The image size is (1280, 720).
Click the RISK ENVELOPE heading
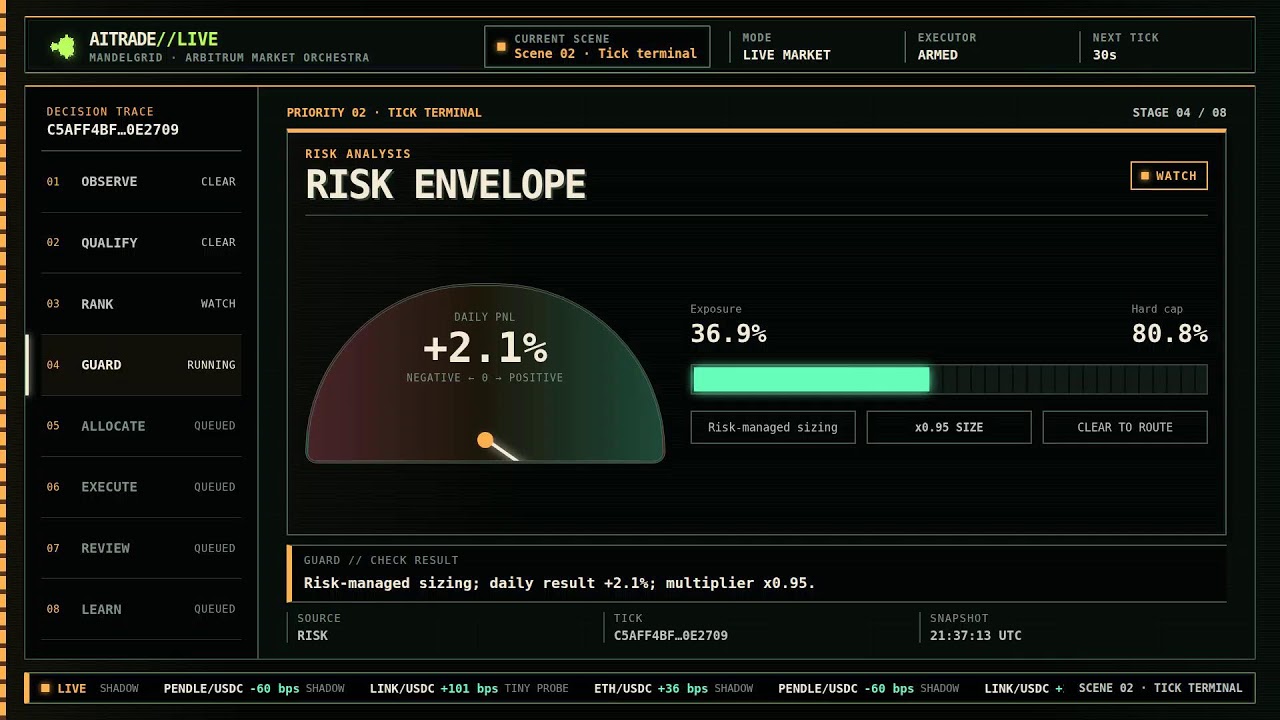tap(446, 185)
